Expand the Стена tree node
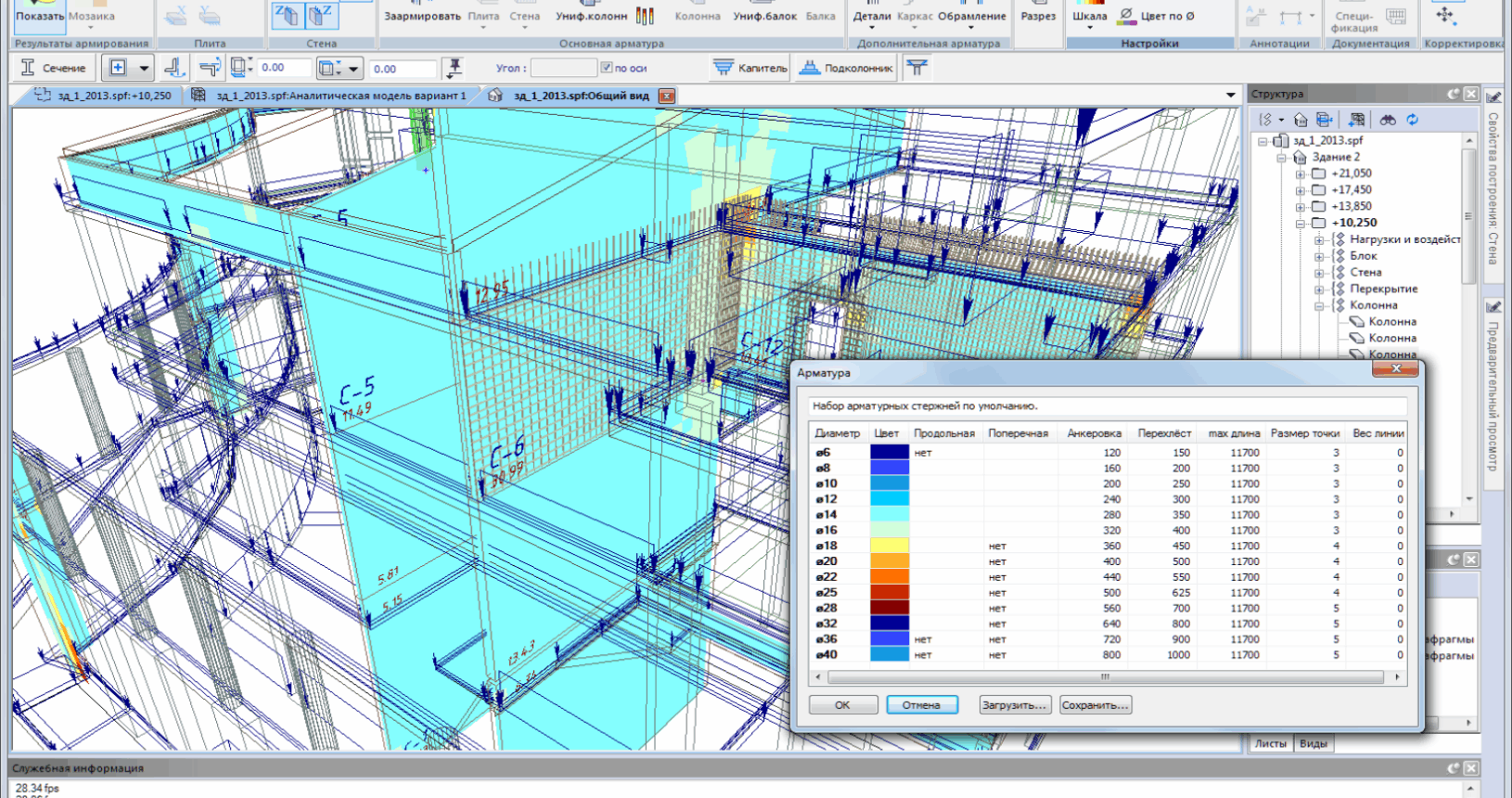This screenshot has width=1512, height=798. pyautogui.click(x=1319, y=273)
